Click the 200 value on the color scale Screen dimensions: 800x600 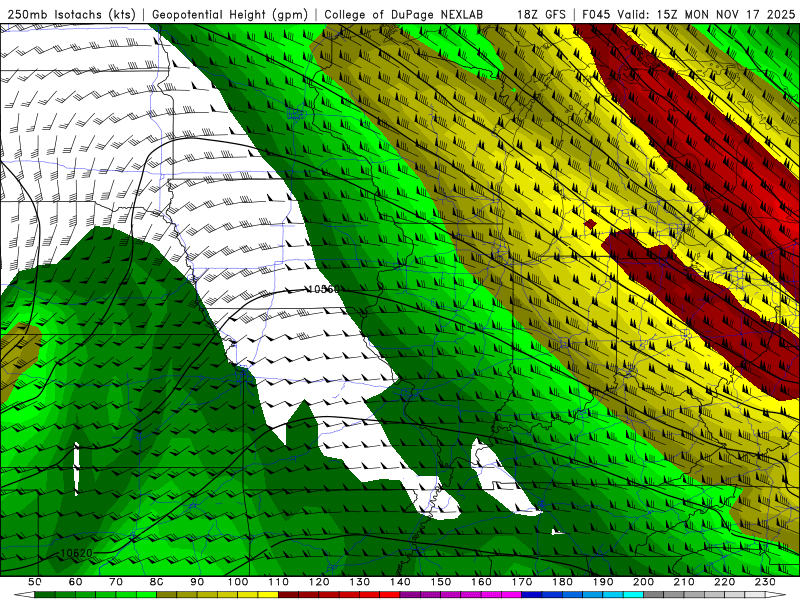[x=643, y=582]
